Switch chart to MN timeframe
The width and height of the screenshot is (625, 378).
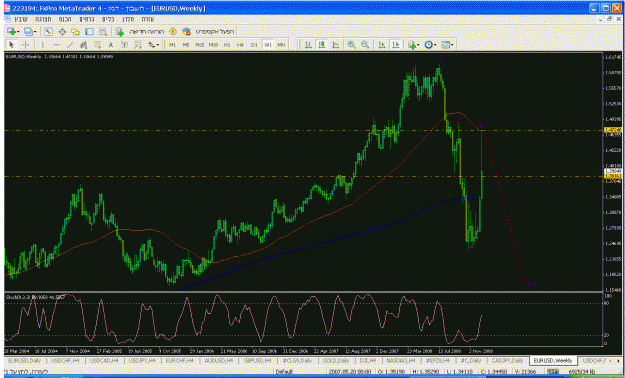pos(281,45)
